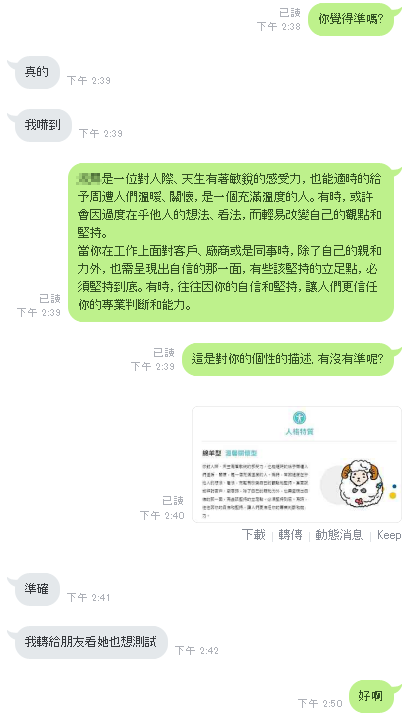Click the 下載 download link
The image size is (408, 721).
coord(254,535)
